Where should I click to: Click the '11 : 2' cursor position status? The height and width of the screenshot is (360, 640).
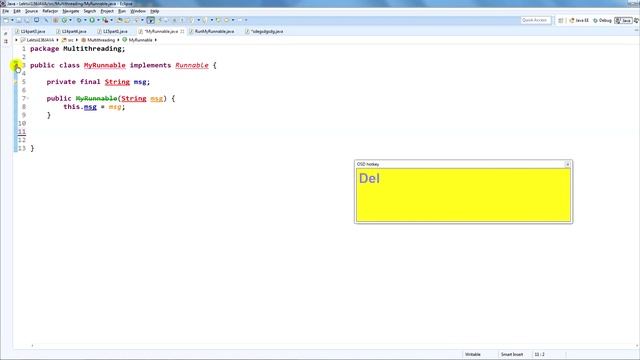click(540, 354)
